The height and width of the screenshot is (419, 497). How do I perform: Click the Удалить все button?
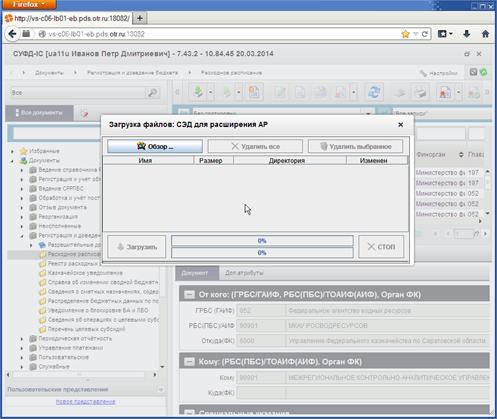pos(255,146)
